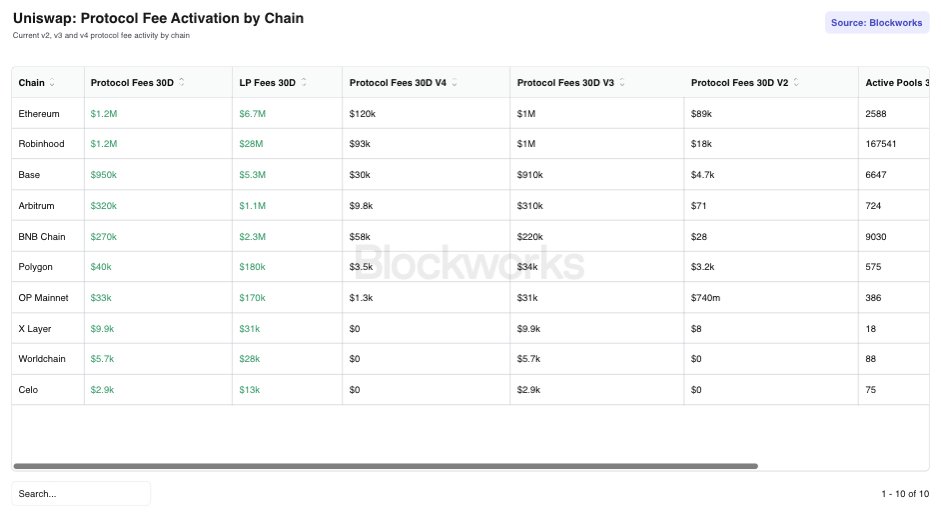Viewport: 941px width, 517px height.
Task: Toggle sort icon next to LP Fees 30D
Action: click(304, 82)
